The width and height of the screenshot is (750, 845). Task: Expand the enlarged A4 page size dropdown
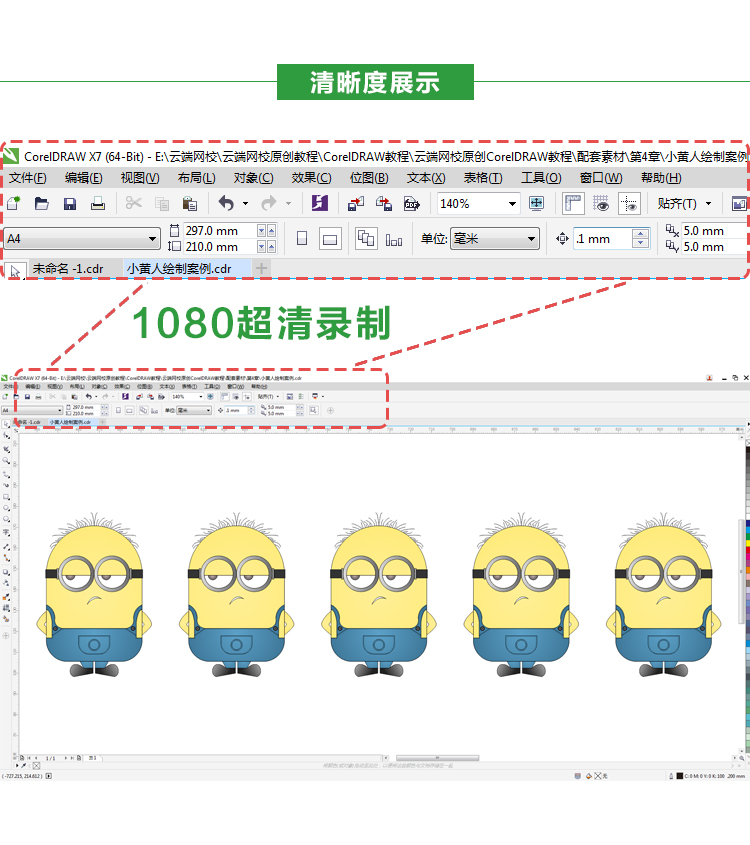point(153,239)
